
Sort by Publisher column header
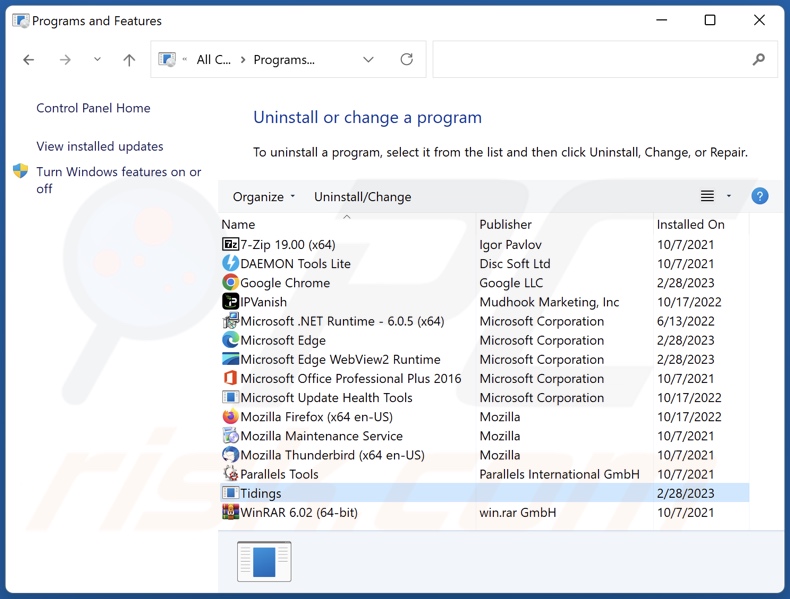point(505,224)
